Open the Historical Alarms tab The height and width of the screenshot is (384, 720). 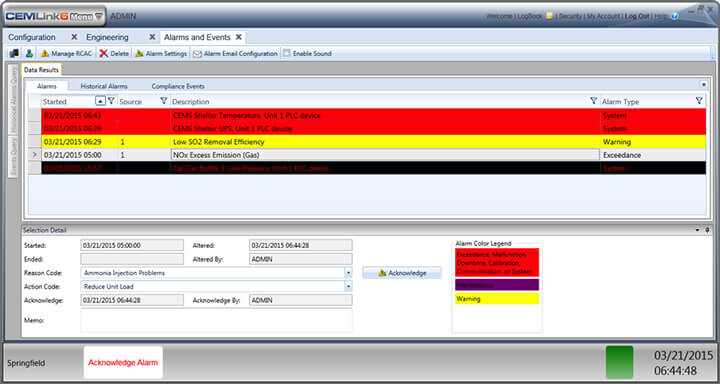104,86
